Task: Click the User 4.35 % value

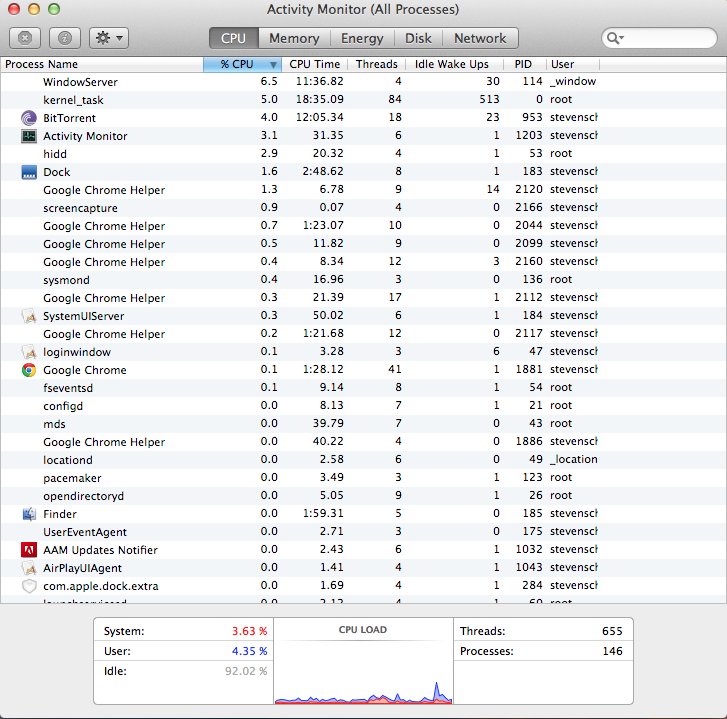Action: (x=249, y=651)
